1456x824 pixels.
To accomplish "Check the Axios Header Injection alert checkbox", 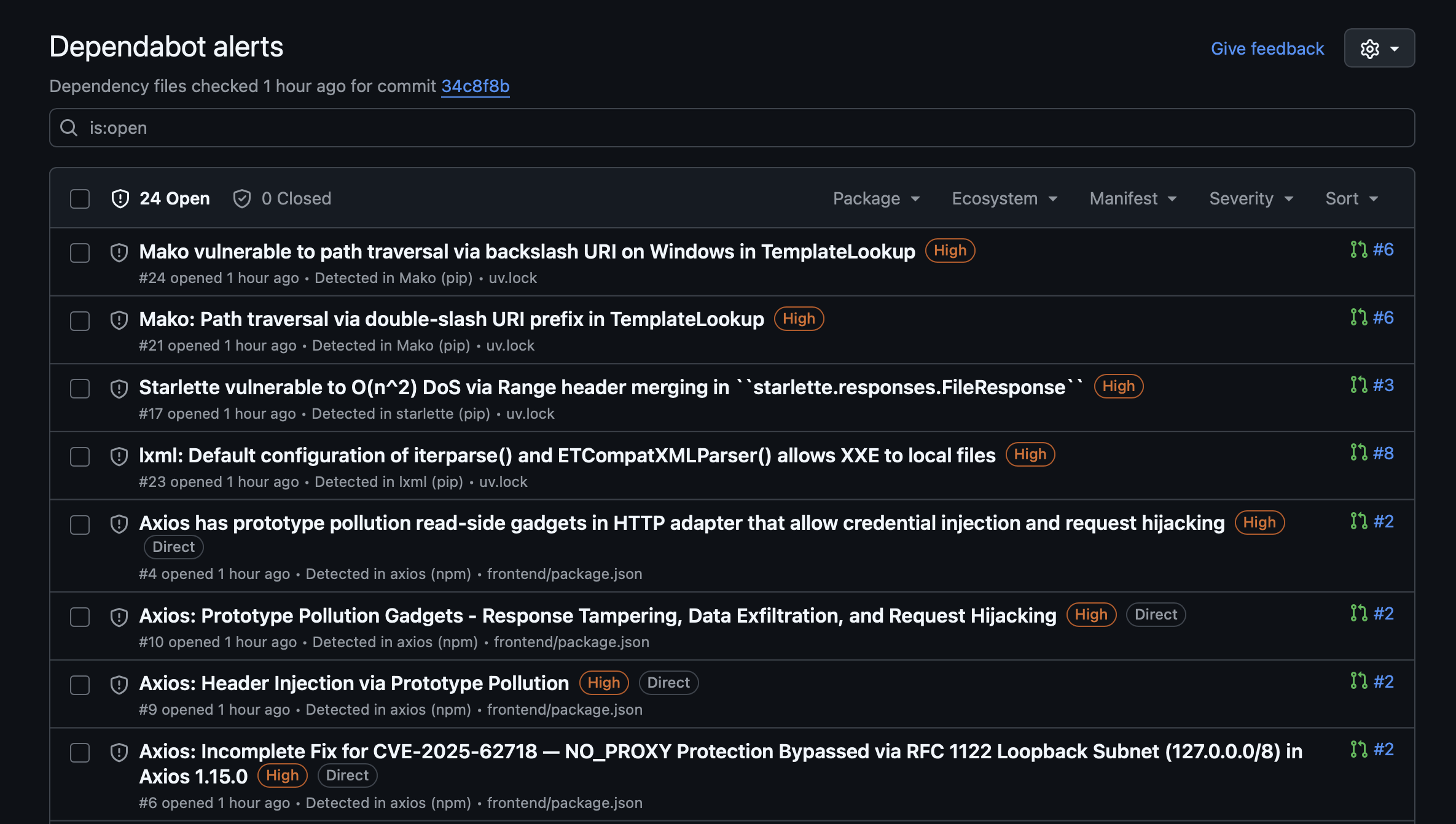I will tap(80, 685).
